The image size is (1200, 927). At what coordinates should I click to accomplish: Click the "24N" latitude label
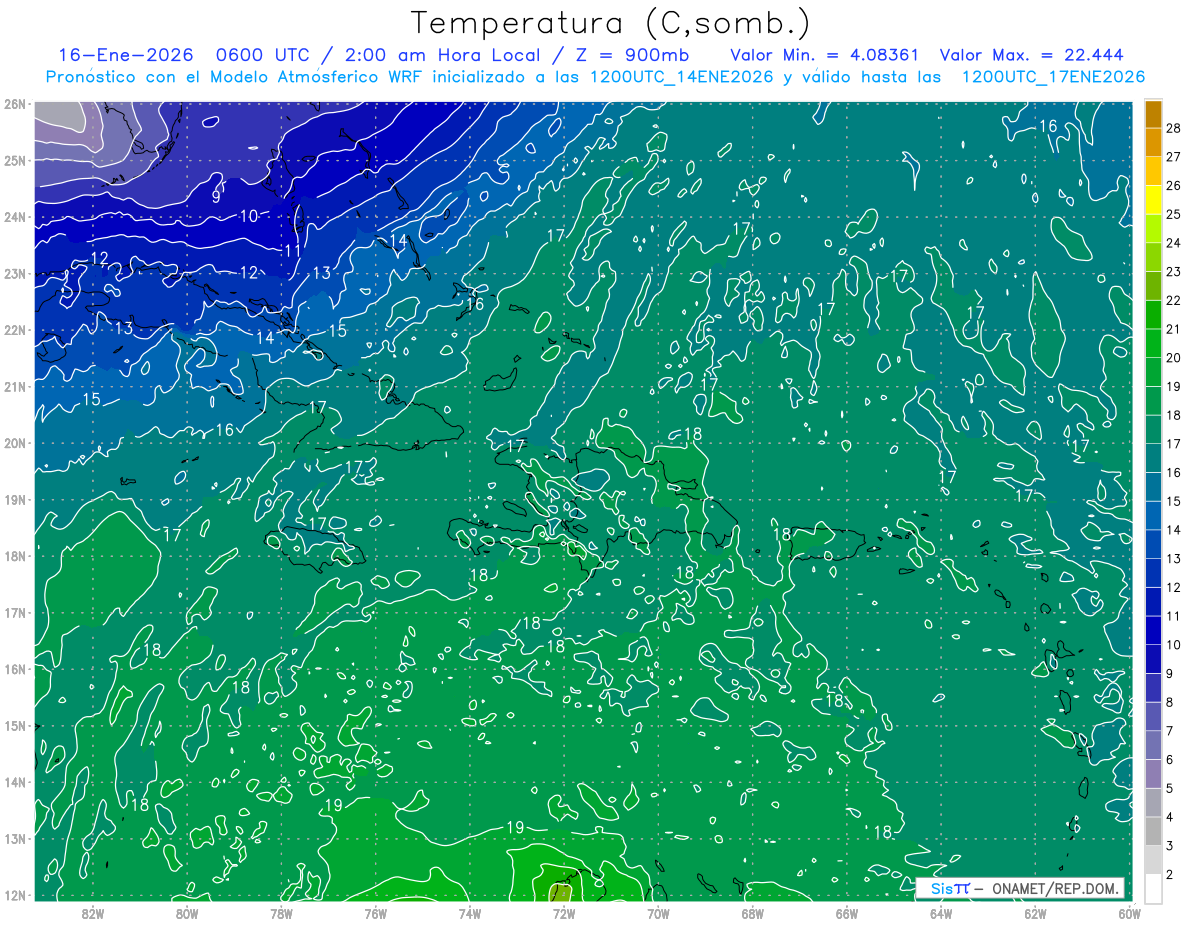(x=15, y=217)
